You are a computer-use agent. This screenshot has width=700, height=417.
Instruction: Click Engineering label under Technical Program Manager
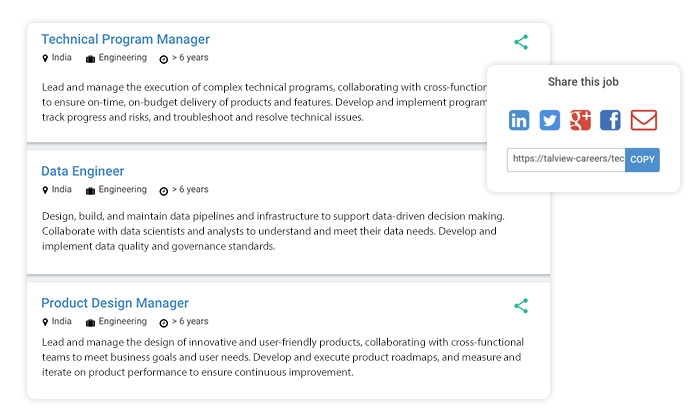(x=122, y=58)
